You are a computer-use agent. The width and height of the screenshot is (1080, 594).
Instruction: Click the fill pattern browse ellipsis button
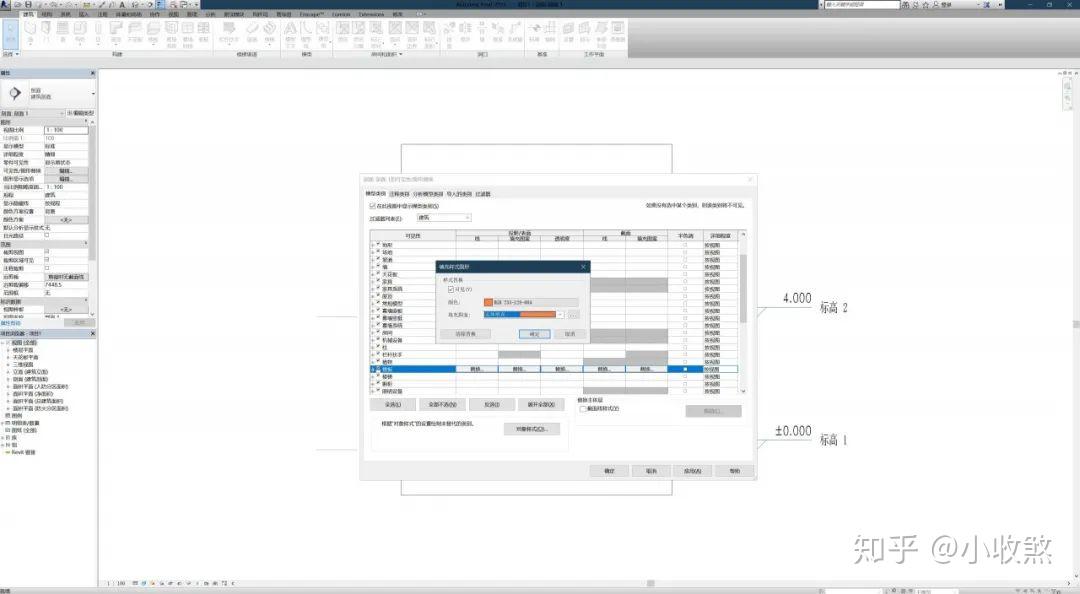point(573,314)
